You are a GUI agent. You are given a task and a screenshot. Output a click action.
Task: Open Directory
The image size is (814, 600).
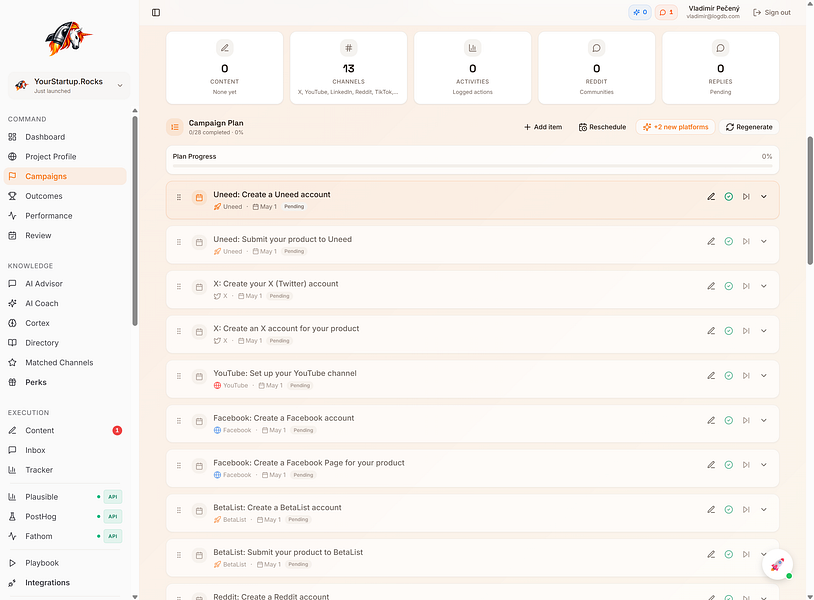click(65, 343)
